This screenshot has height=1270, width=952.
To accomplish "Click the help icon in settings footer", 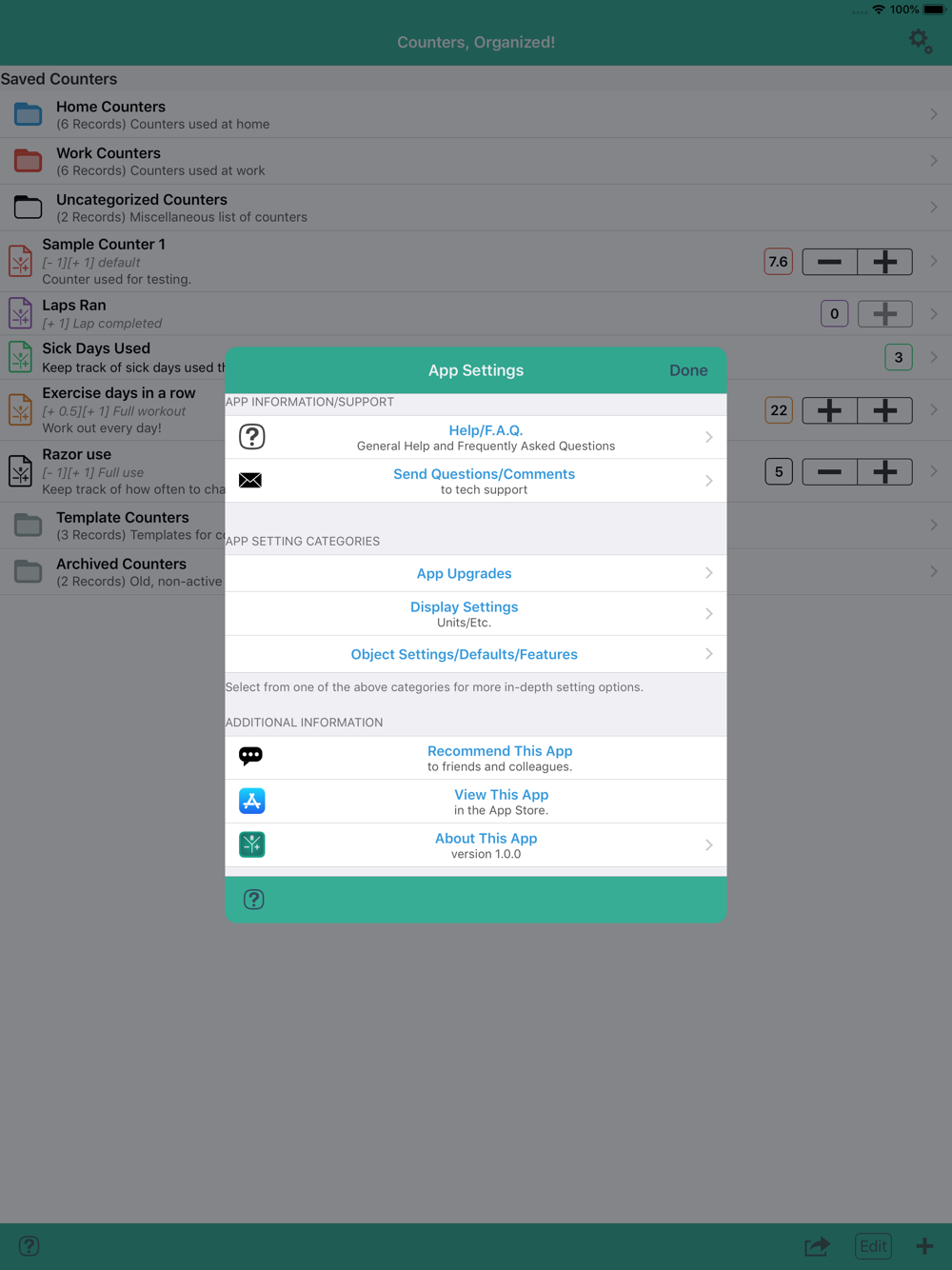I will click(253, 900).
